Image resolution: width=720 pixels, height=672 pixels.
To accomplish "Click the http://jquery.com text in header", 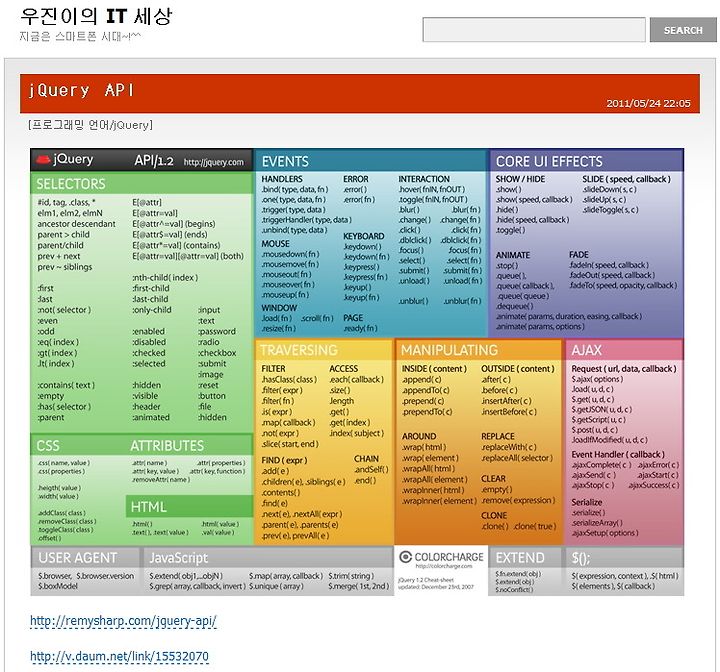I will [x=214, y=162].
